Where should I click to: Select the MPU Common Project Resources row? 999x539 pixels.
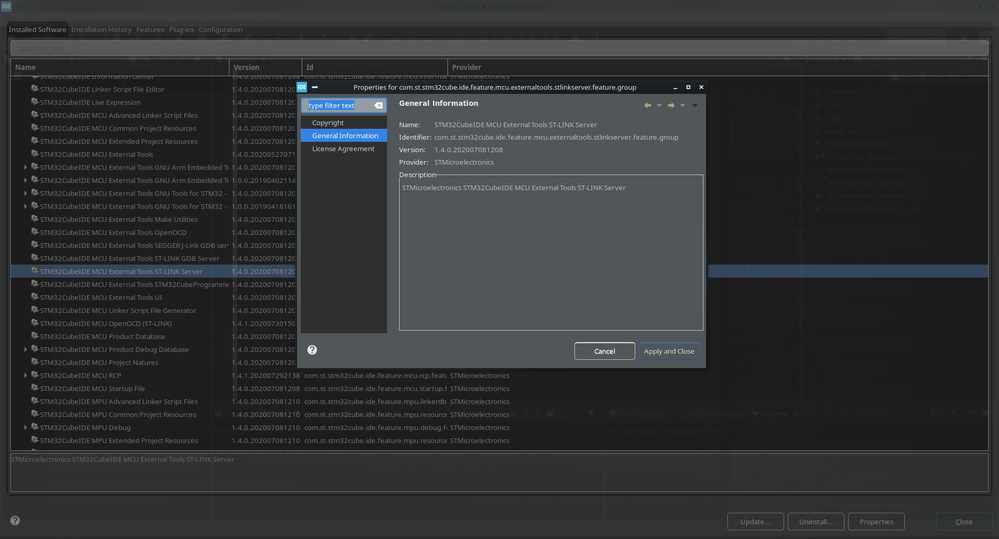click(499, 414)
